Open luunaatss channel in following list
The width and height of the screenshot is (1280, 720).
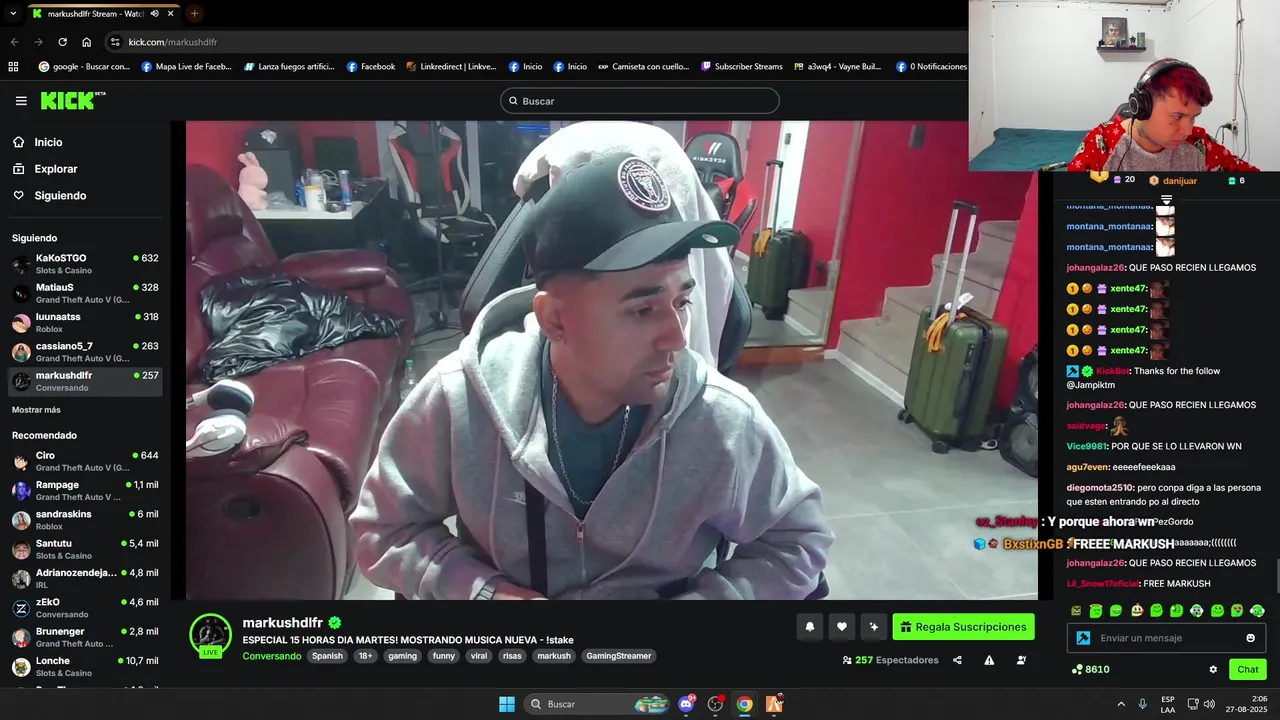click(x=85, y=322)
